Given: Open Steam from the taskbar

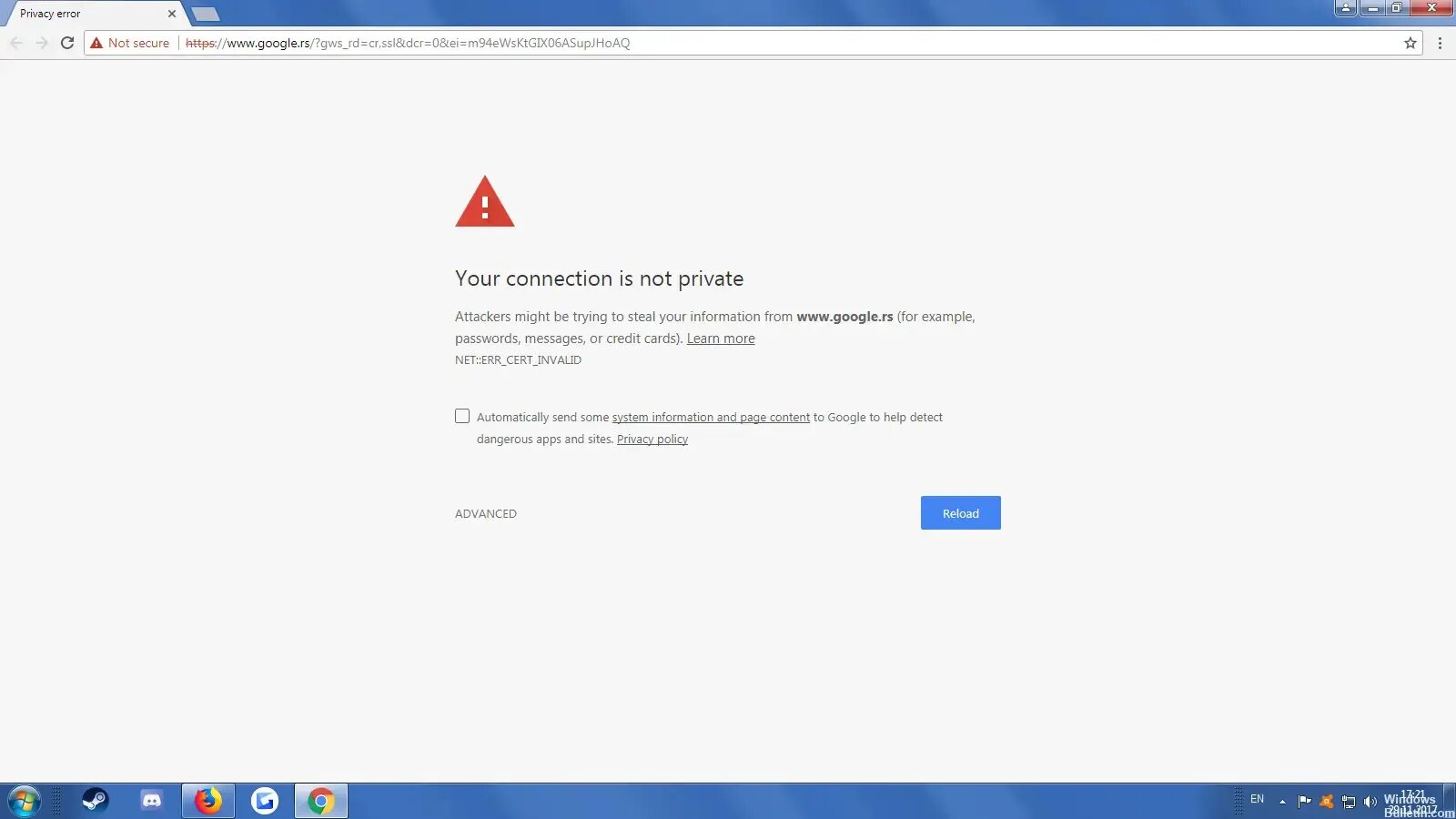Looking at the screenshot, I should click(95, 801).
